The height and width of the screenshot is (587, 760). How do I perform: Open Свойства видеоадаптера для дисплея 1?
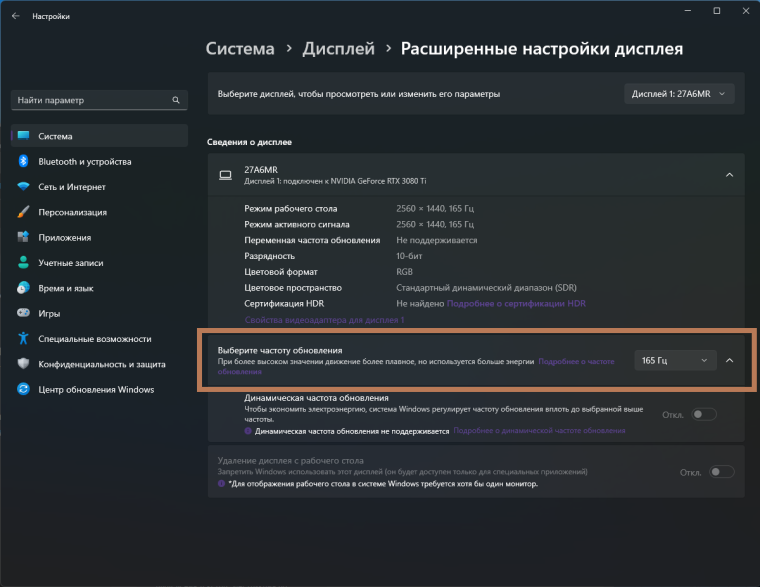tap(324, 319)
